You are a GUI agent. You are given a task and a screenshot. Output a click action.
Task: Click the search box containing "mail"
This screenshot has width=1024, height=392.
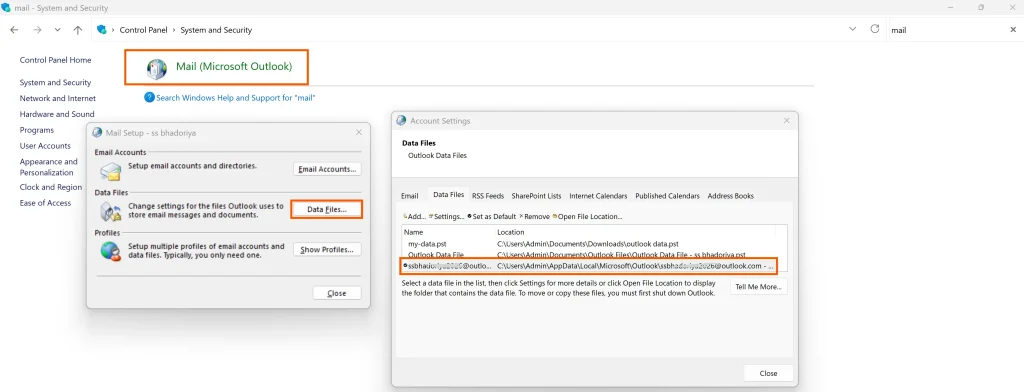point(947,30)
